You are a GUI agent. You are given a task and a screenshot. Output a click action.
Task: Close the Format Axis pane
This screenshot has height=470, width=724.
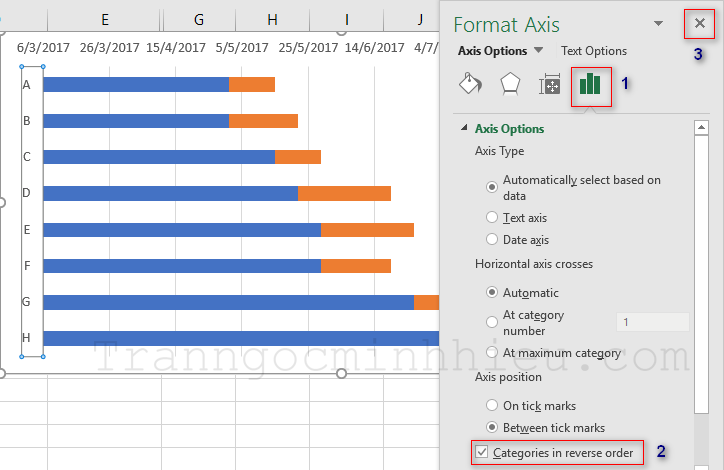pos(699,23)
